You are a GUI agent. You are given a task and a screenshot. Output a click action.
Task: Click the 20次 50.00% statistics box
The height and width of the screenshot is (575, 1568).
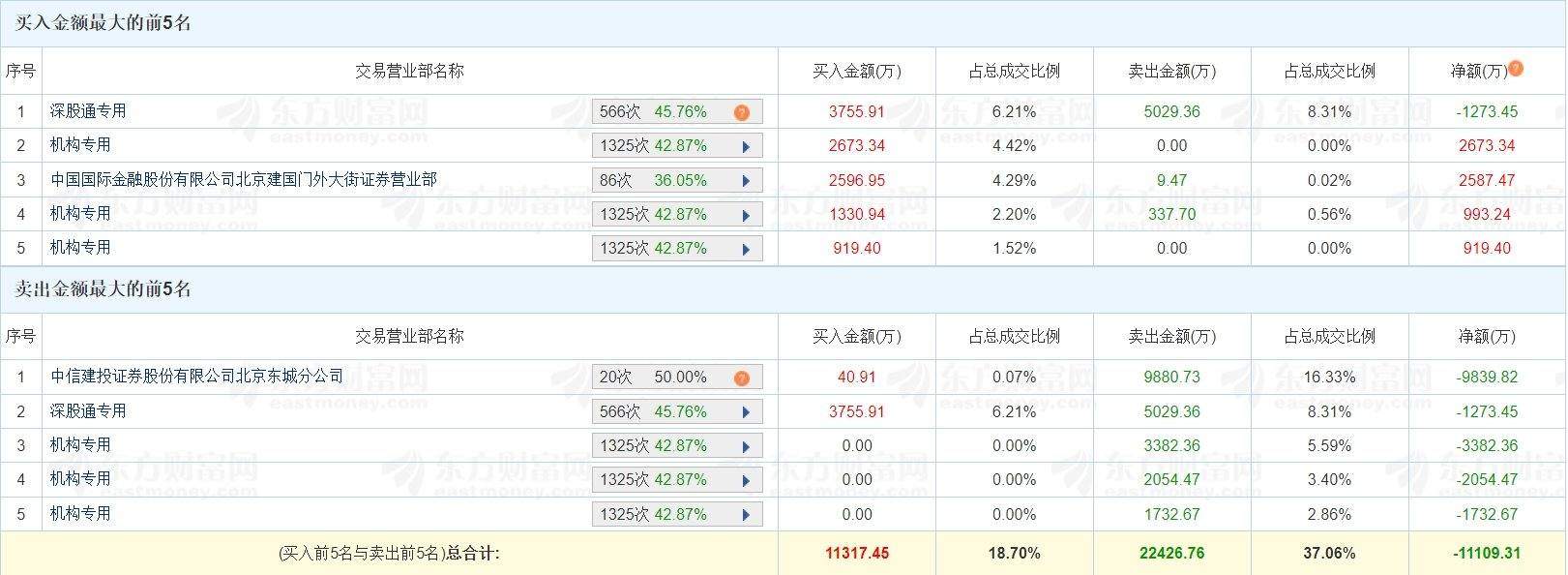click(x=667, y=378)
